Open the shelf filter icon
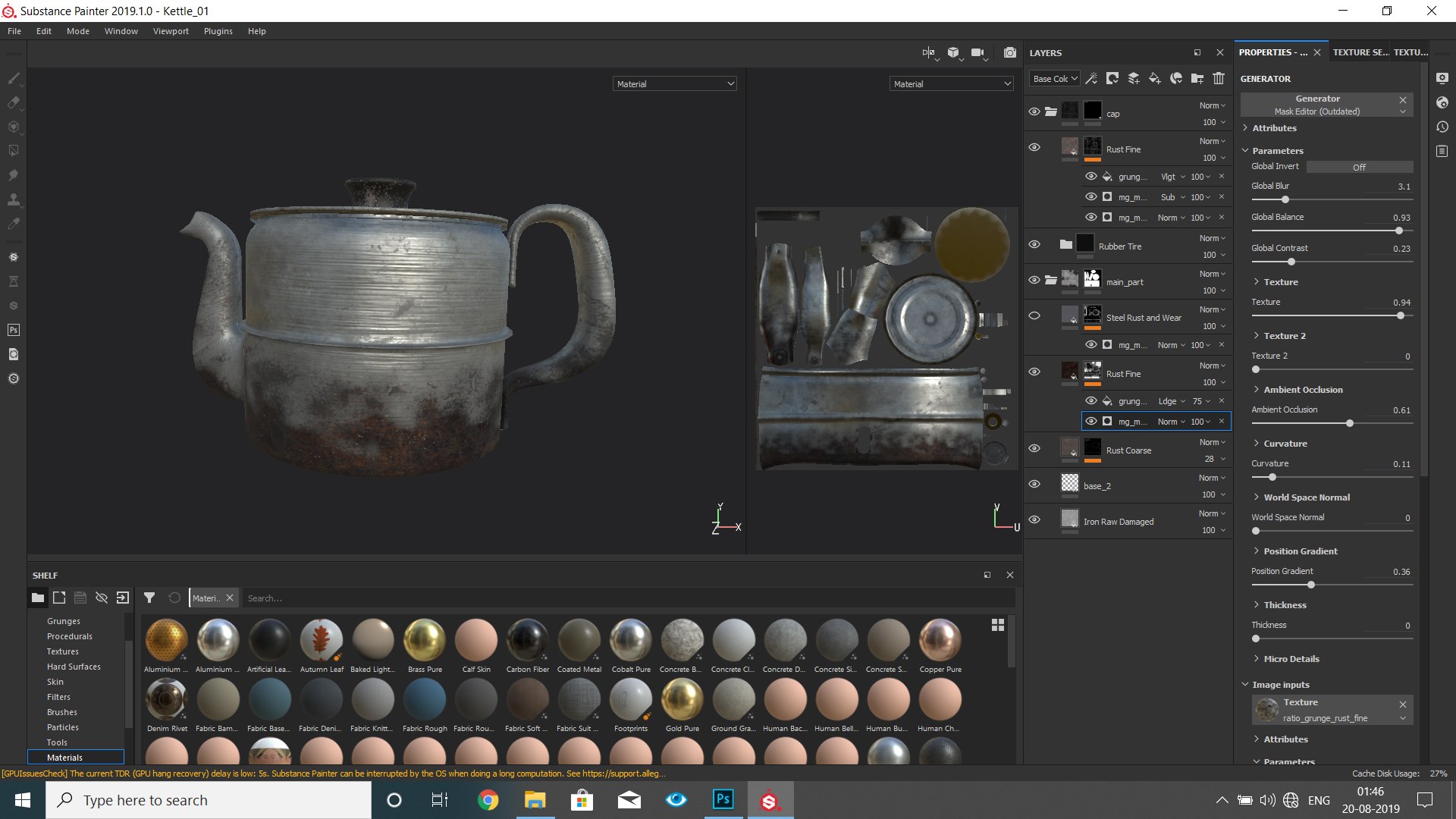Image resolution: width=1456 pixels, height=819 pixels. pos(149,598)
